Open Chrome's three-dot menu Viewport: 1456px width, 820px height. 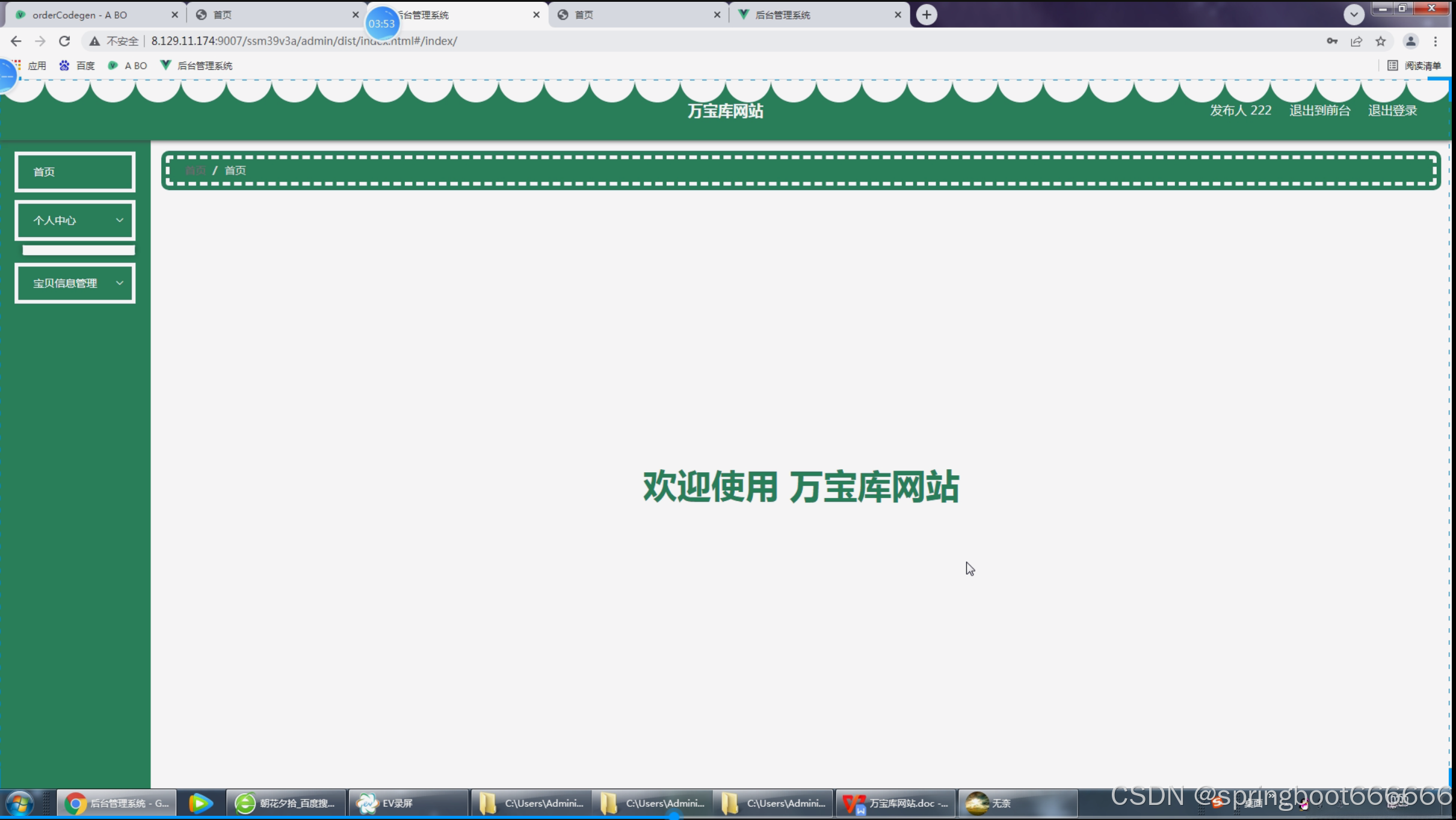click(1435, 41)
